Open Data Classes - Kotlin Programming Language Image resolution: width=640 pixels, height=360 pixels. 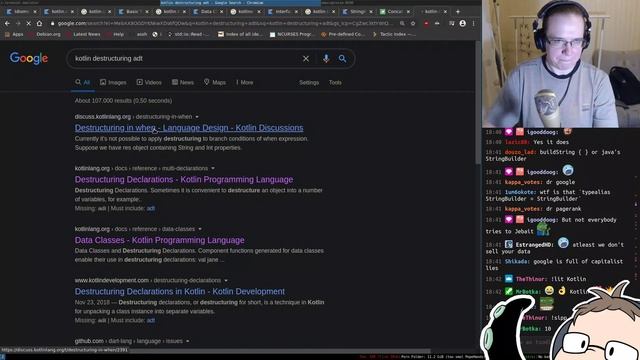160,240
